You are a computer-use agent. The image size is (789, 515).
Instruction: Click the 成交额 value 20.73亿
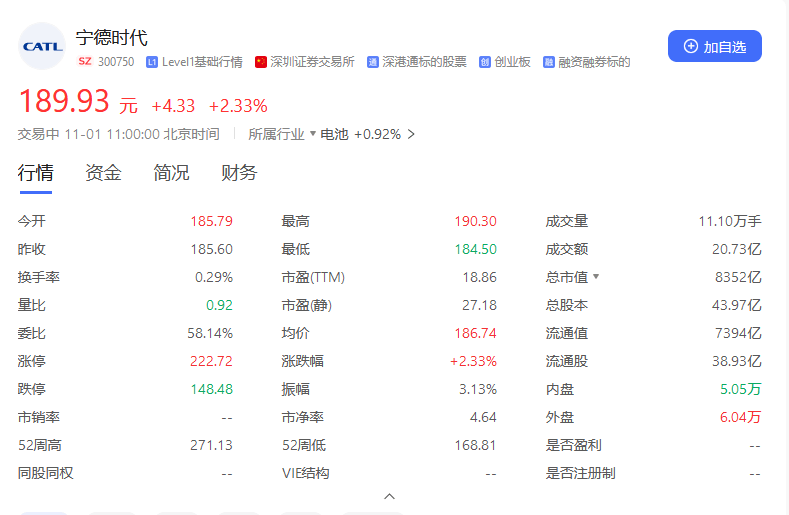[x=737, y=249]
